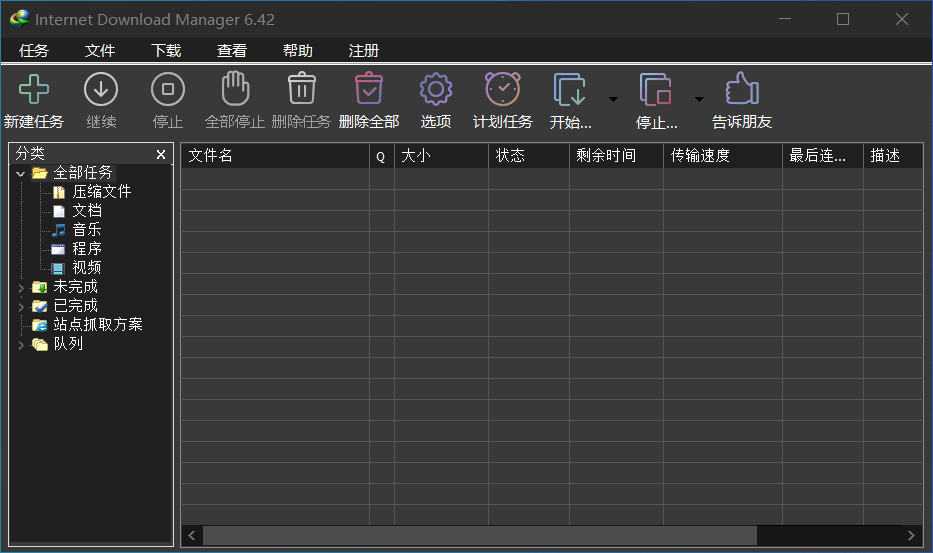
Task: Select the 队列 tree label
Action: (x=68, y=344)
